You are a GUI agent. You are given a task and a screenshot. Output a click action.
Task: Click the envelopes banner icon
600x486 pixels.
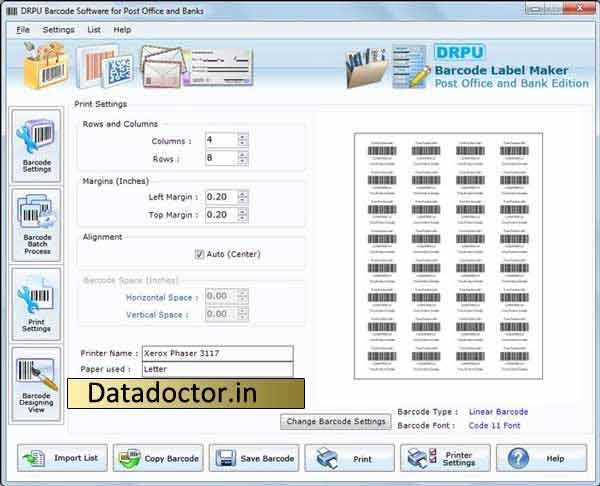161,67
